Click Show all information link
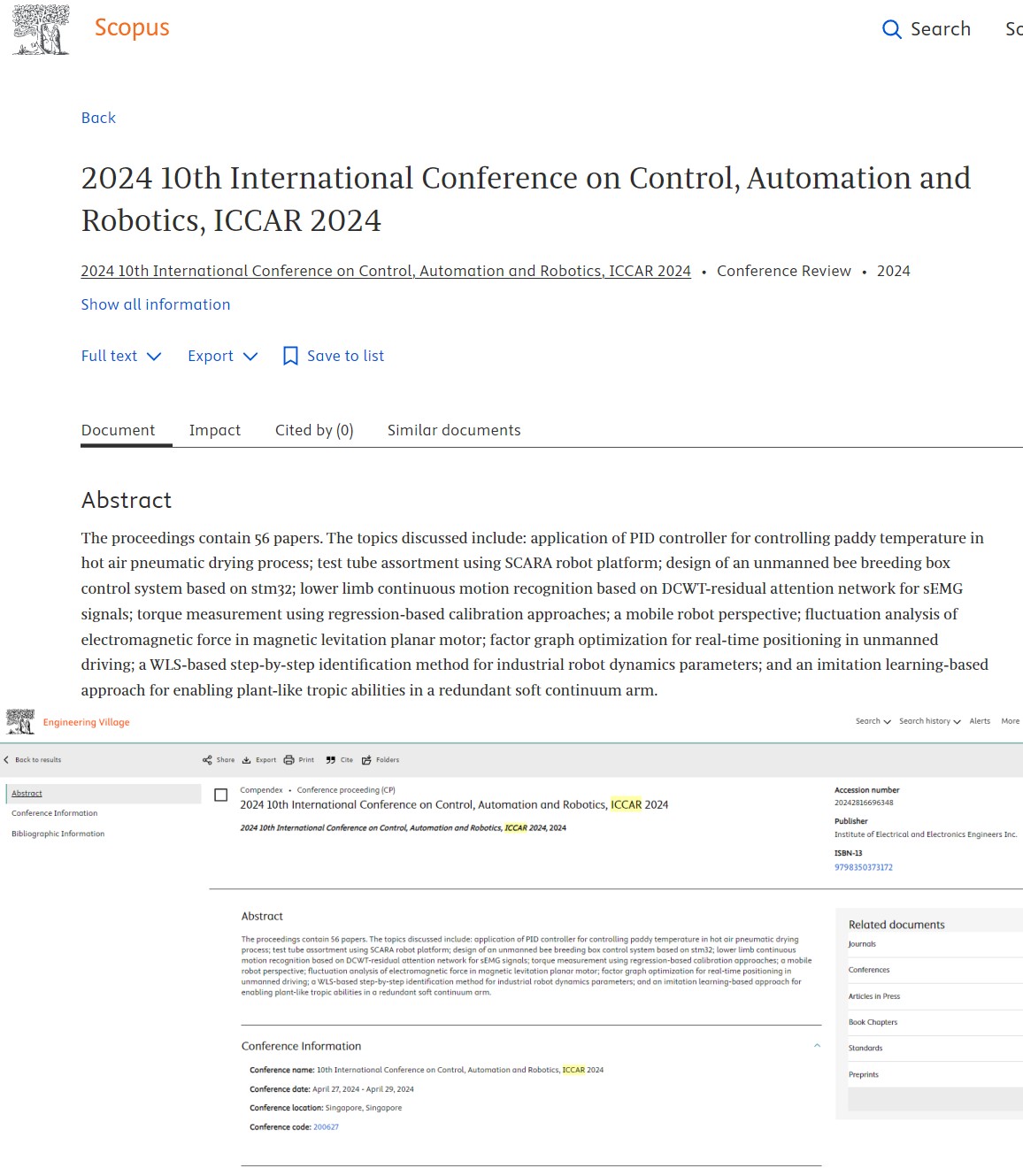 click(x=156, y=304)
